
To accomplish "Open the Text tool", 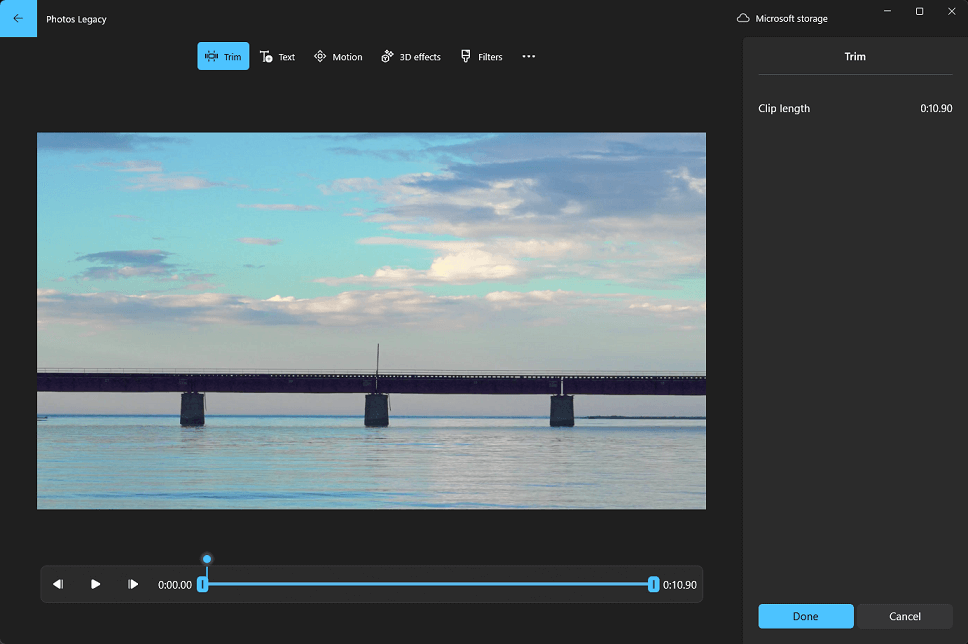I will point(277,57).
